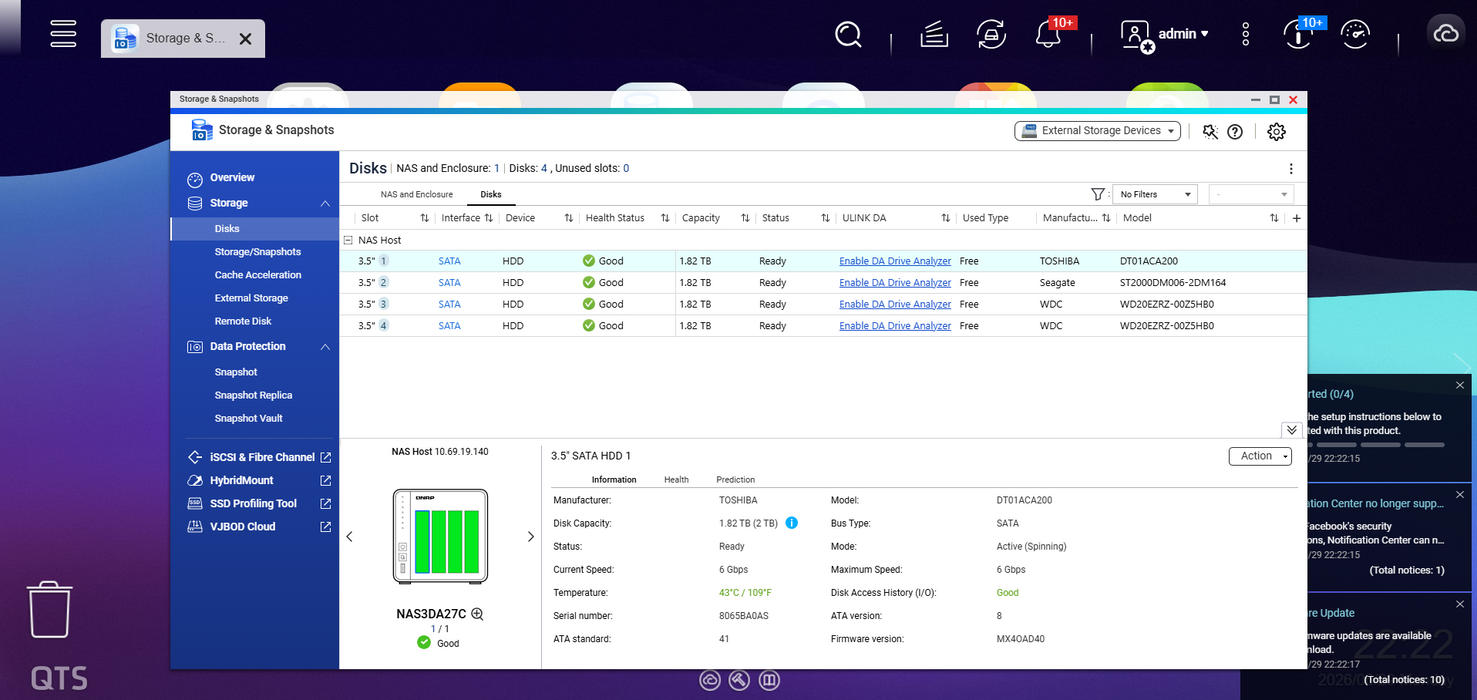The image size is (1477, 700).
Task: Switch to the Health tab
Action: [x=676, y=480]
